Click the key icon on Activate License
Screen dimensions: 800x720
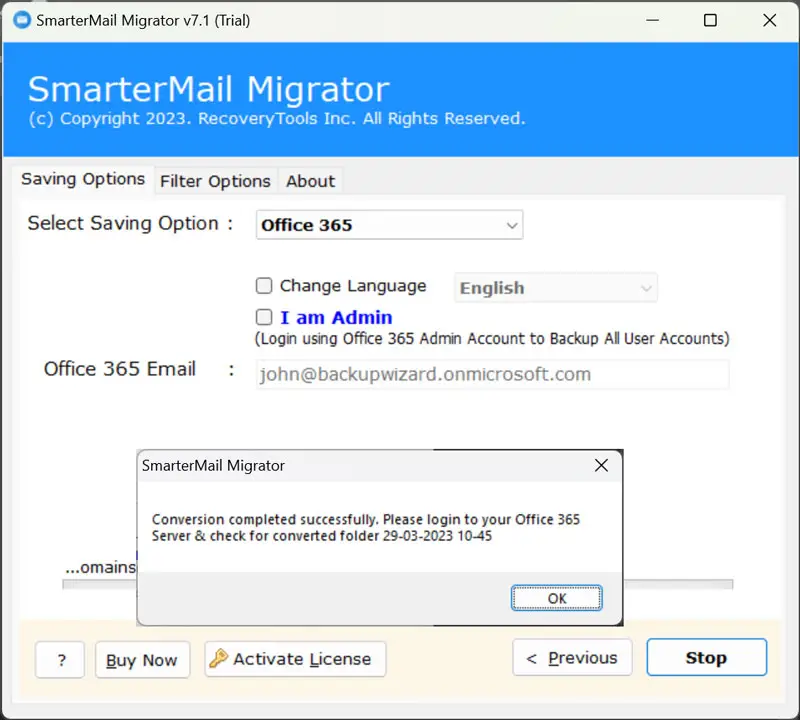[218, 658]
